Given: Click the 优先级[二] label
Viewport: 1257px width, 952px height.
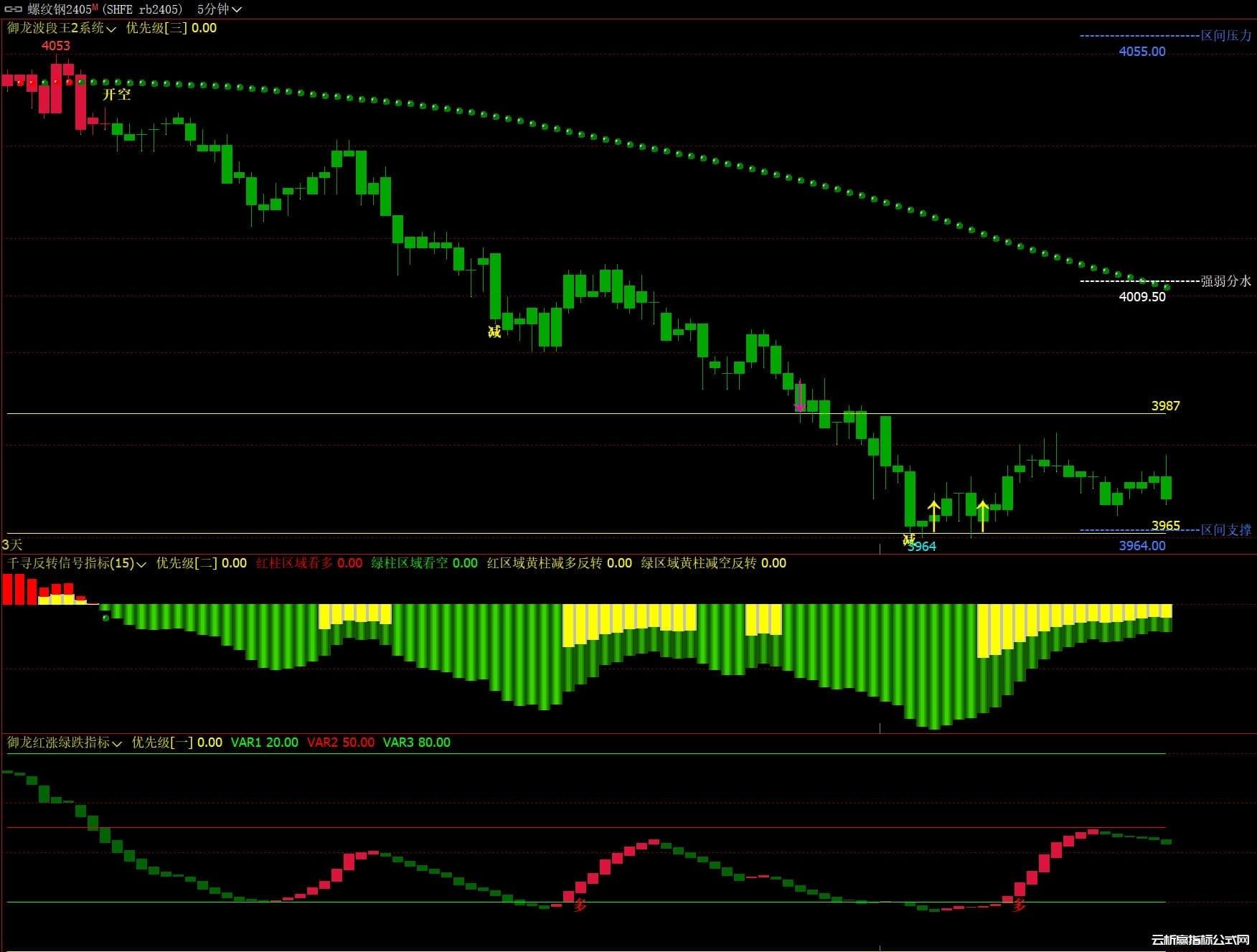Looking at the screenshot, I should click(187, 563).
